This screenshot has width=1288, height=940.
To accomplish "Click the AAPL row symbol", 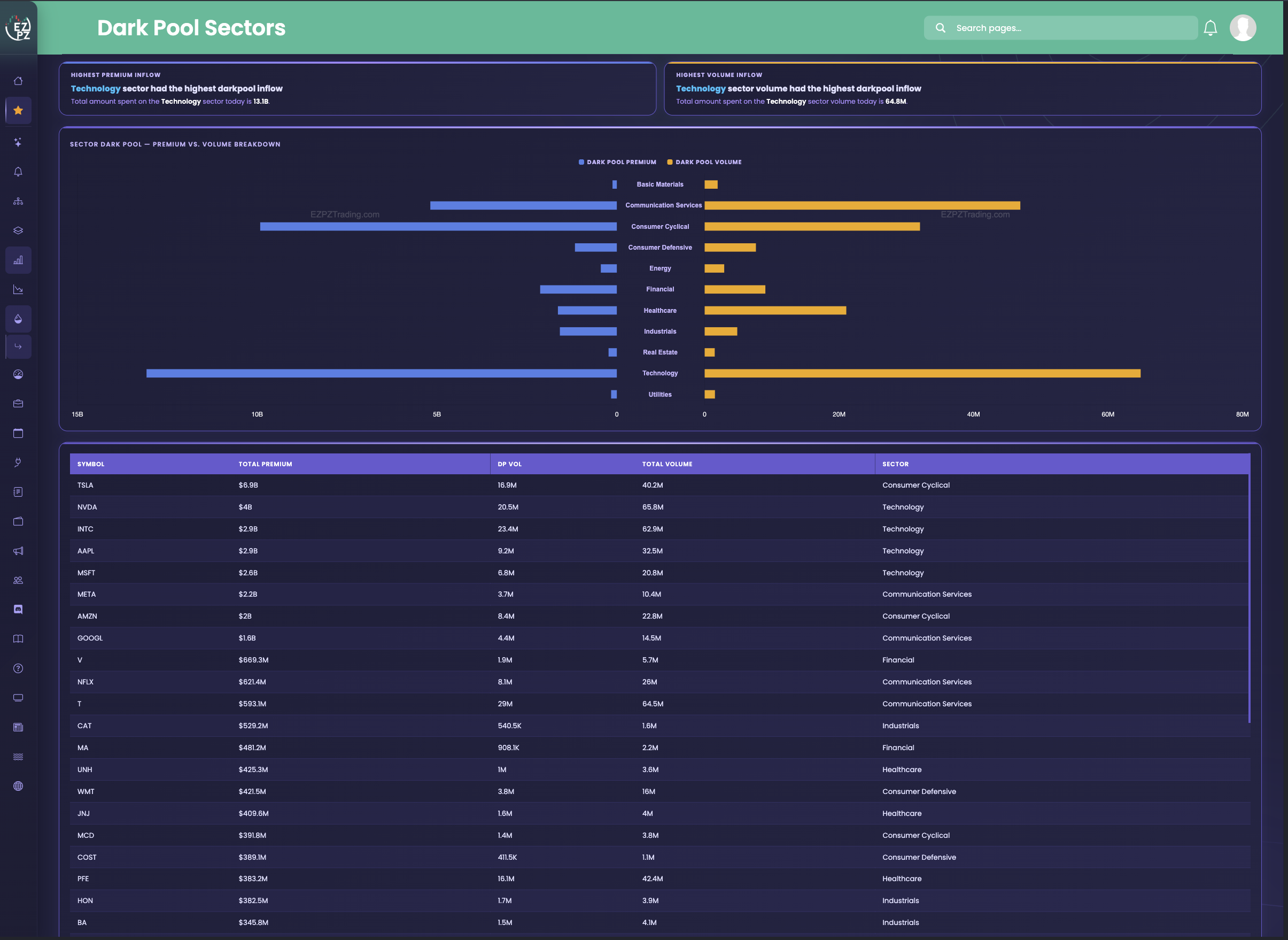I will (x=86, y=551).
